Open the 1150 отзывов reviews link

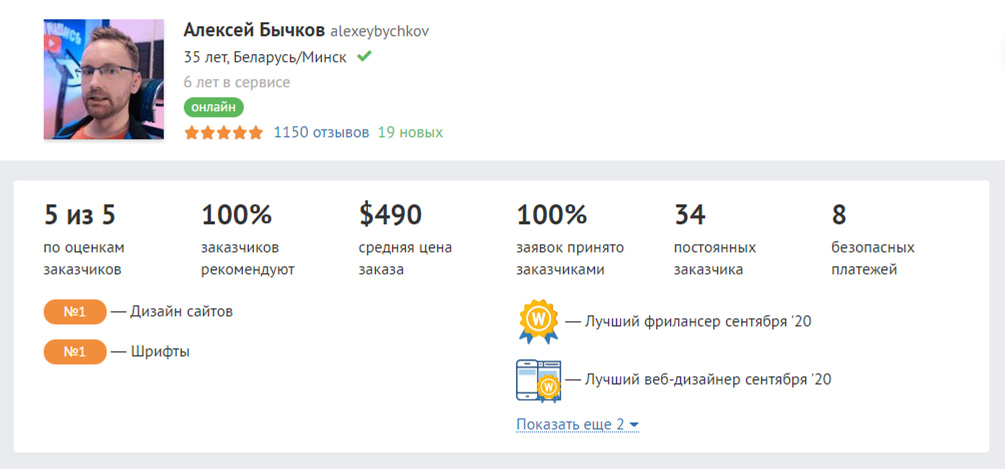(321, 132)
